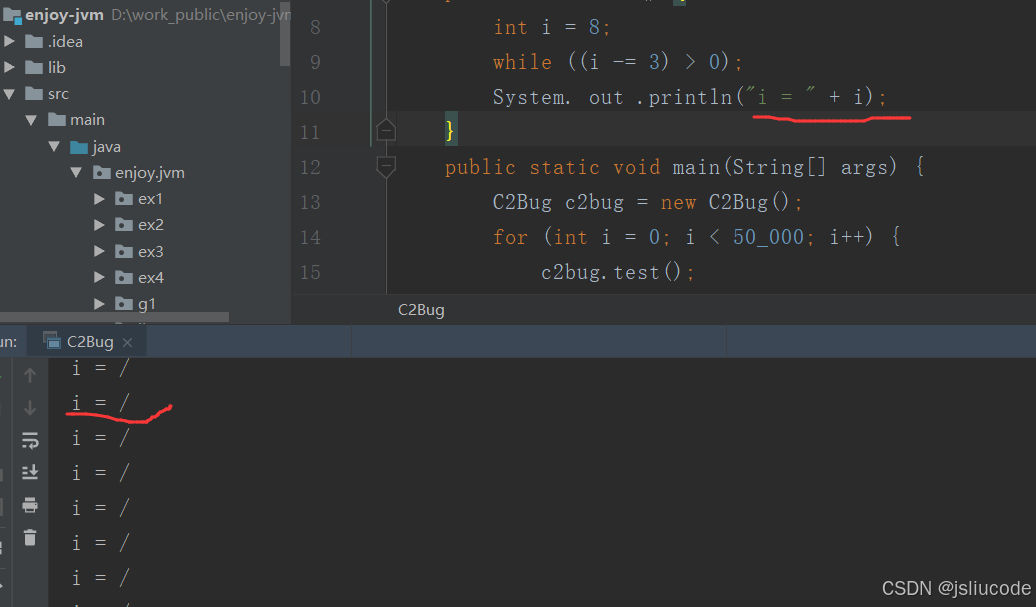Fold the main method at line 12
This screenshot has width=1036, height=607.
[x=386, y=165]
